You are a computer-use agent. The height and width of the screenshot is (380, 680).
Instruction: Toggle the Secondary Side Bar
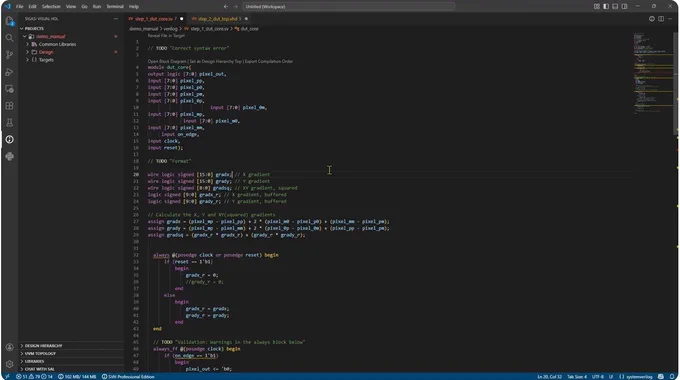pyautogui.click(x=624, y=7)
